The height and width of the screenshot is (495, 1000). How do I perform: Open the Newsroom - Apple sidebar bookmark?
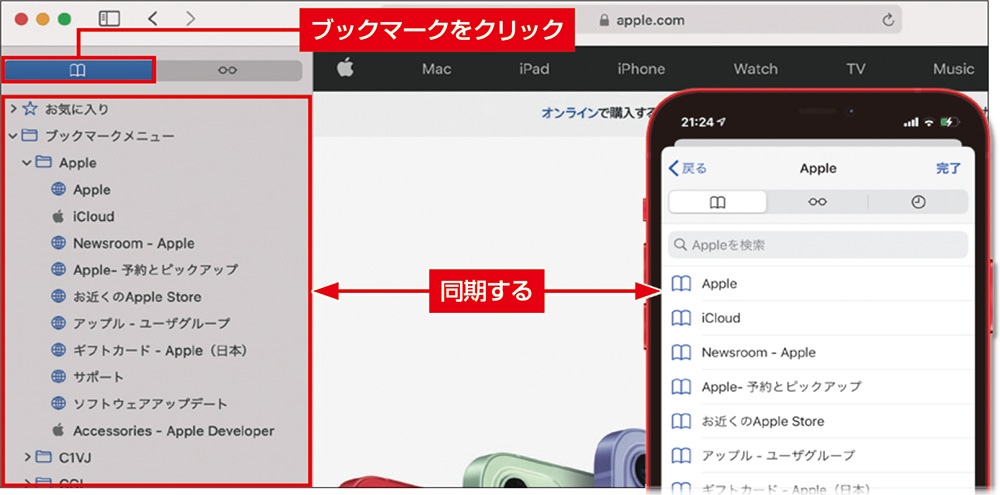(x=134, y=243)
